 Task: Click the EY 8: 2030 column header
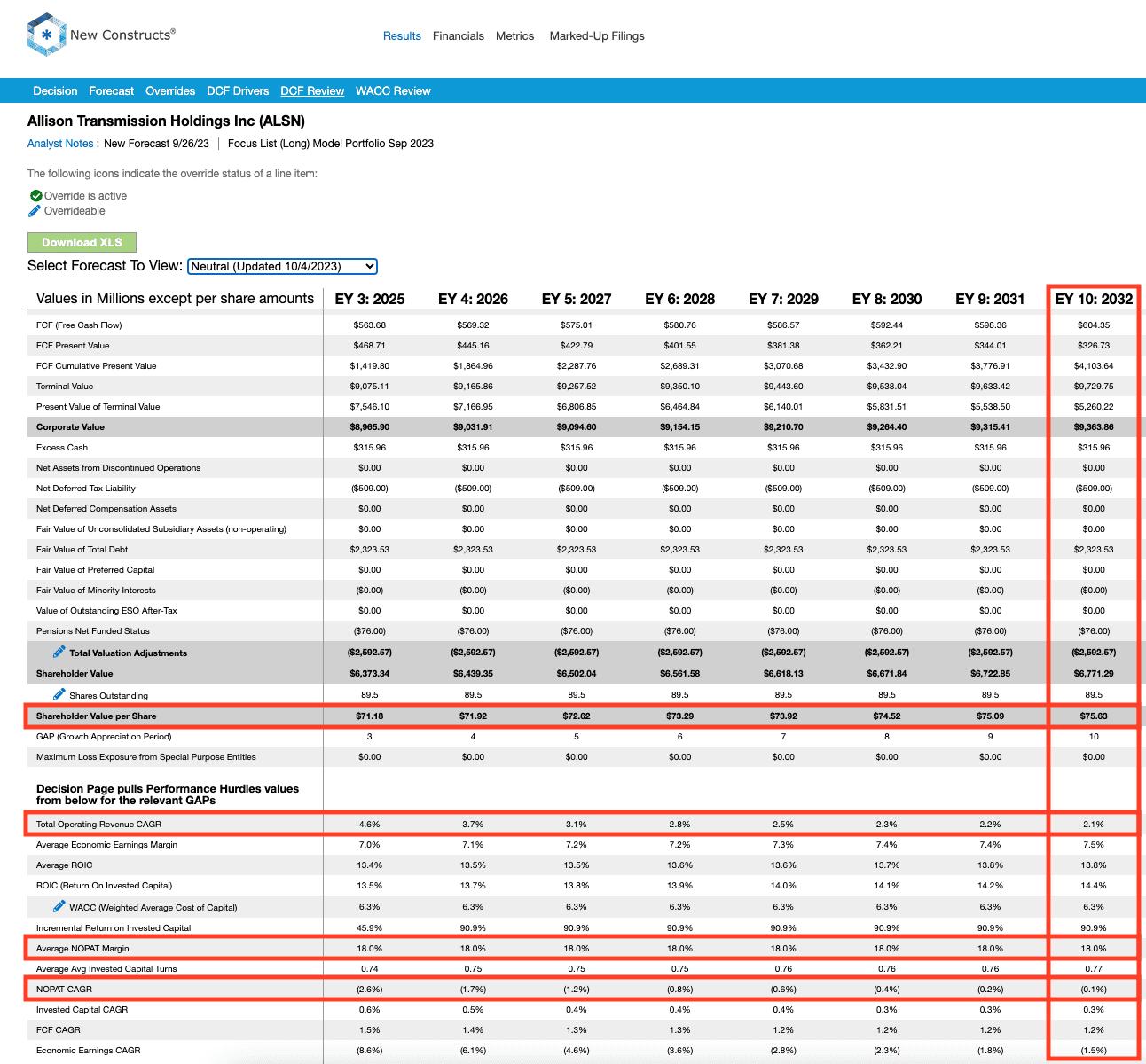[887, 300]
